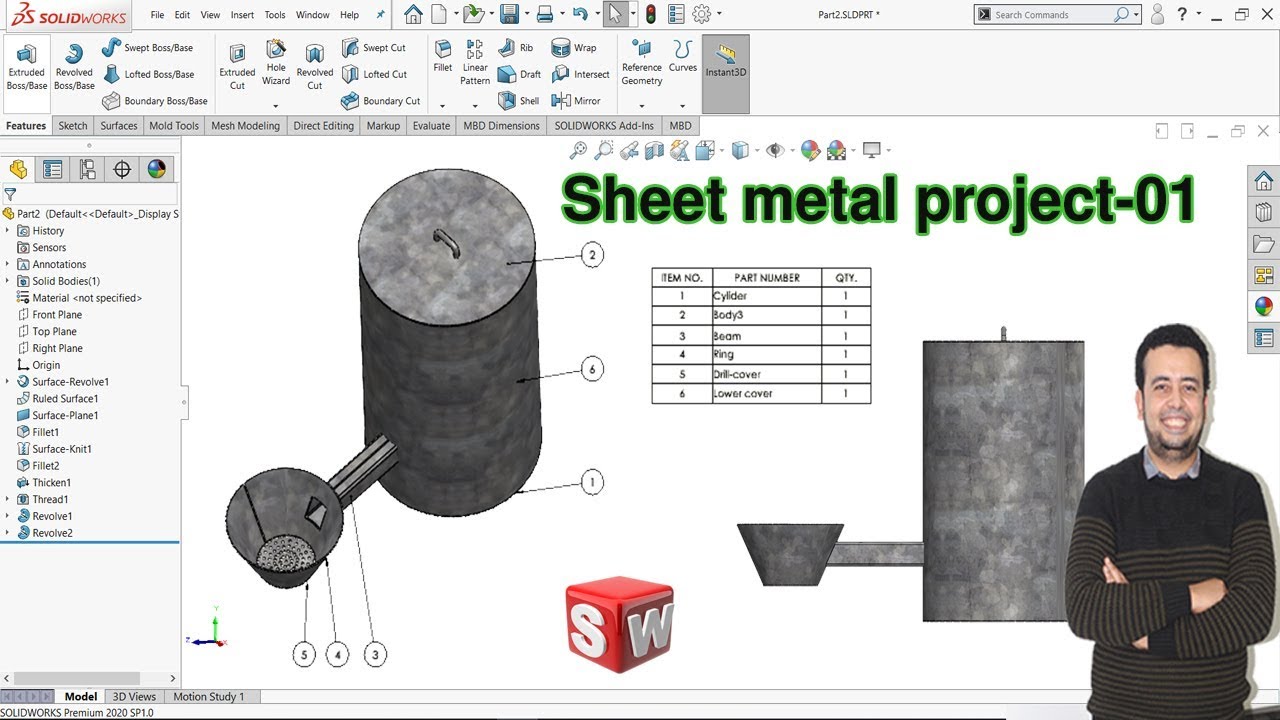The height and width of the screenshot is (720, 1280).
Task: Select the Boundary Cut feature
Action: click(x=380, y=101)
